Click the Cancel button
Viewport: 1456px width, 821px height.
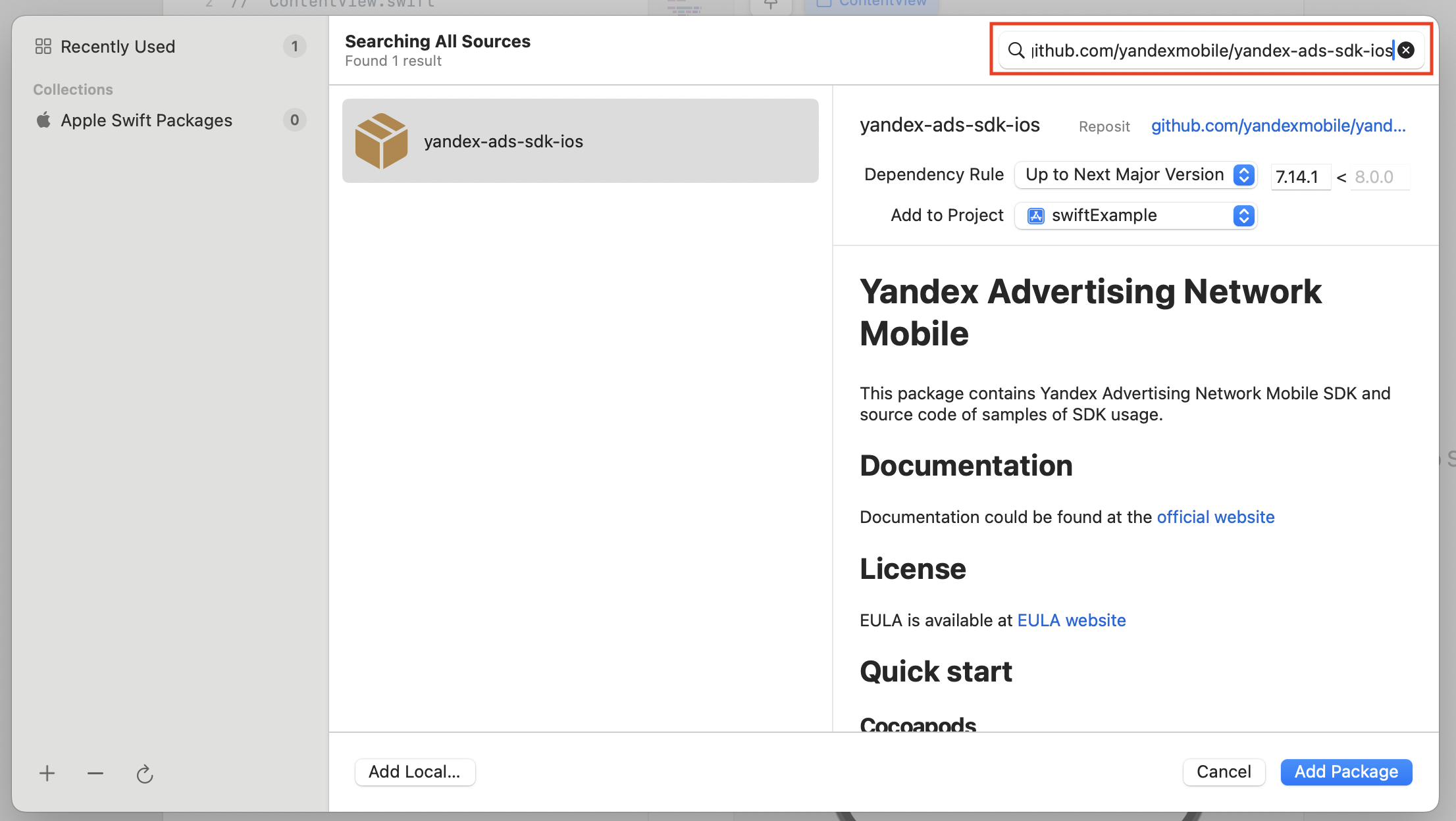click(x=1223, y=772)
